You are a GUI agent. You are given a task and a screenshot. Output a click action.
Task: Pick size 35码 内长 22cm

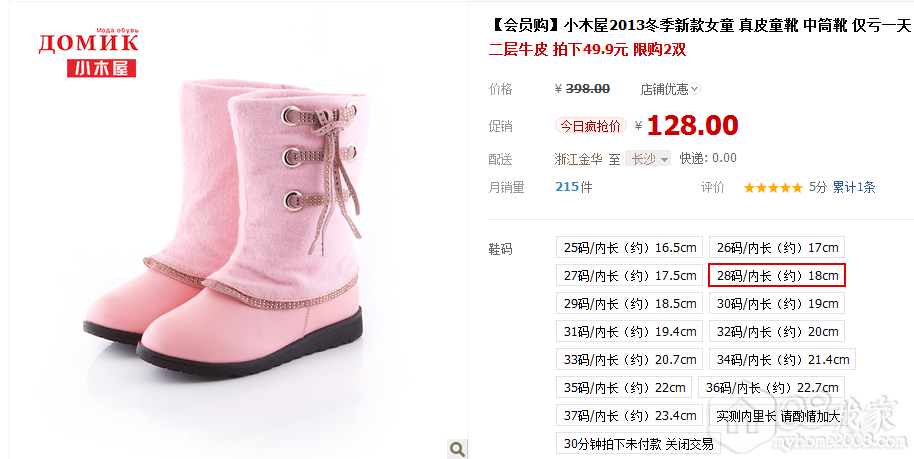tap(624, 387)
